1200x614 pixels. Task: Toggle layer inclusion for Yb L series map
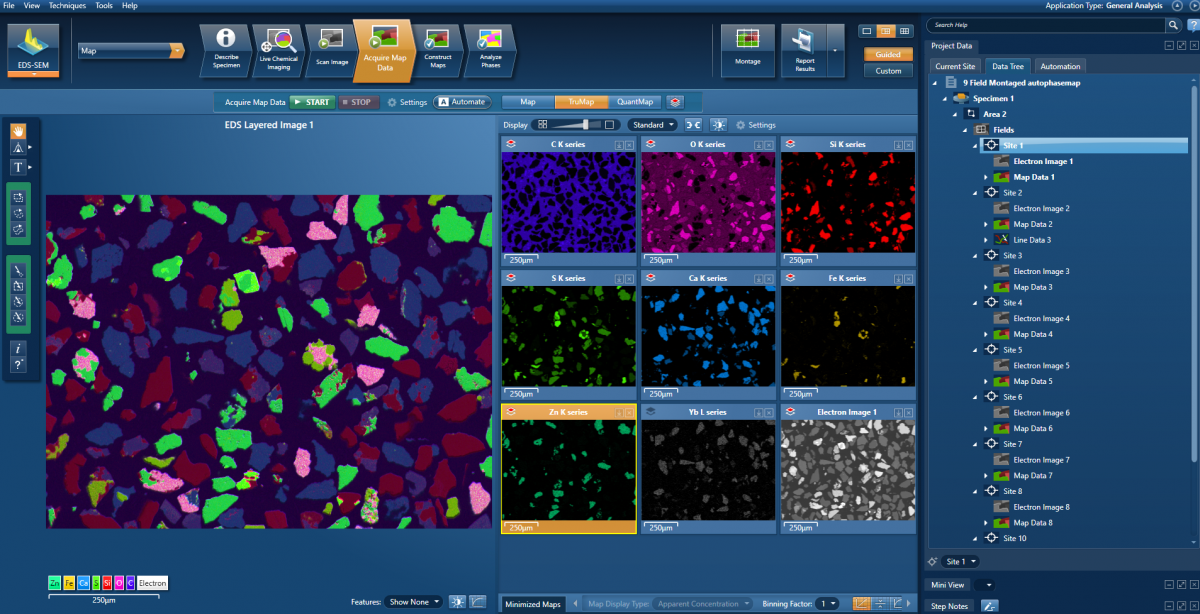pos(650,411)
